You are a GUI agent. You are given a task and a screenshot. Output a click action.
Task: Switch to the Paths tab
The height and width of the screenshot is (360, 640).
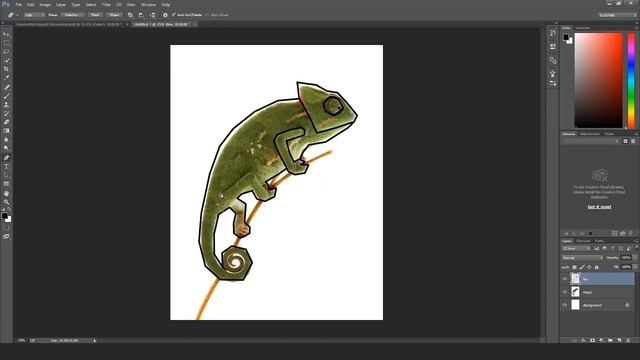(x=599, y=241)
